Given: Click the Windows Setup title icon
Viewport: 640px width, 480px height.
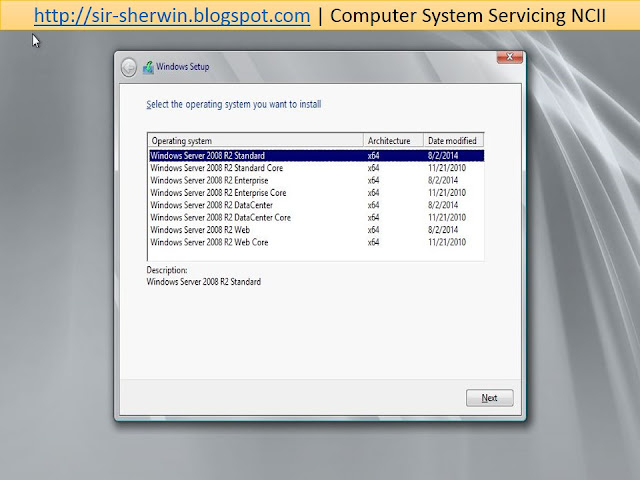Looking at the screenshot, I should [148, 67].
